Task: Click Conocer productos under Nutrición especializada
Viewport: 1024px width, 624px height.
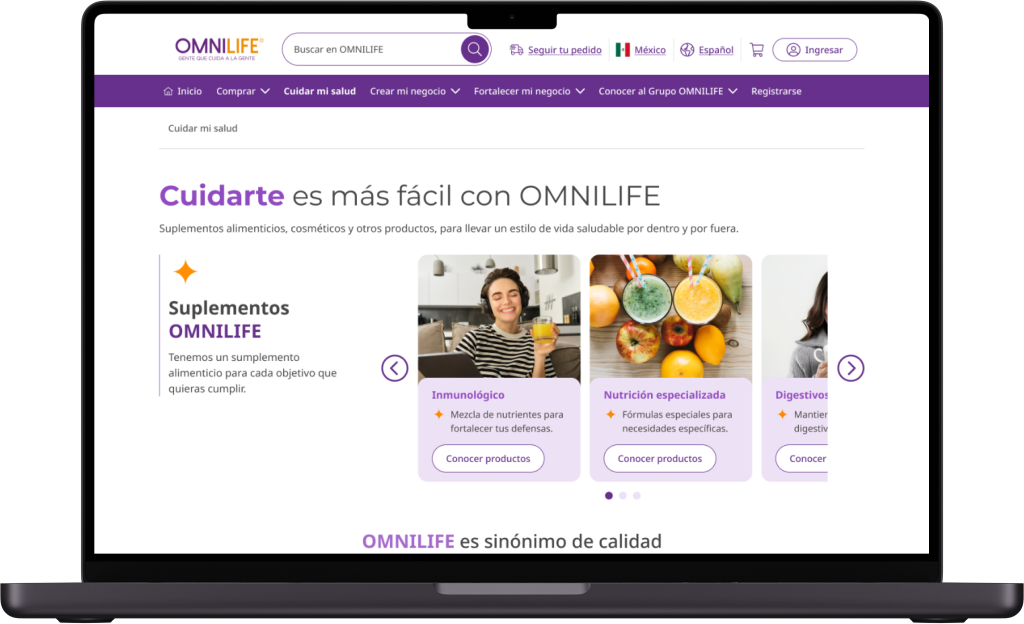Action: click(x=660, y=459)
